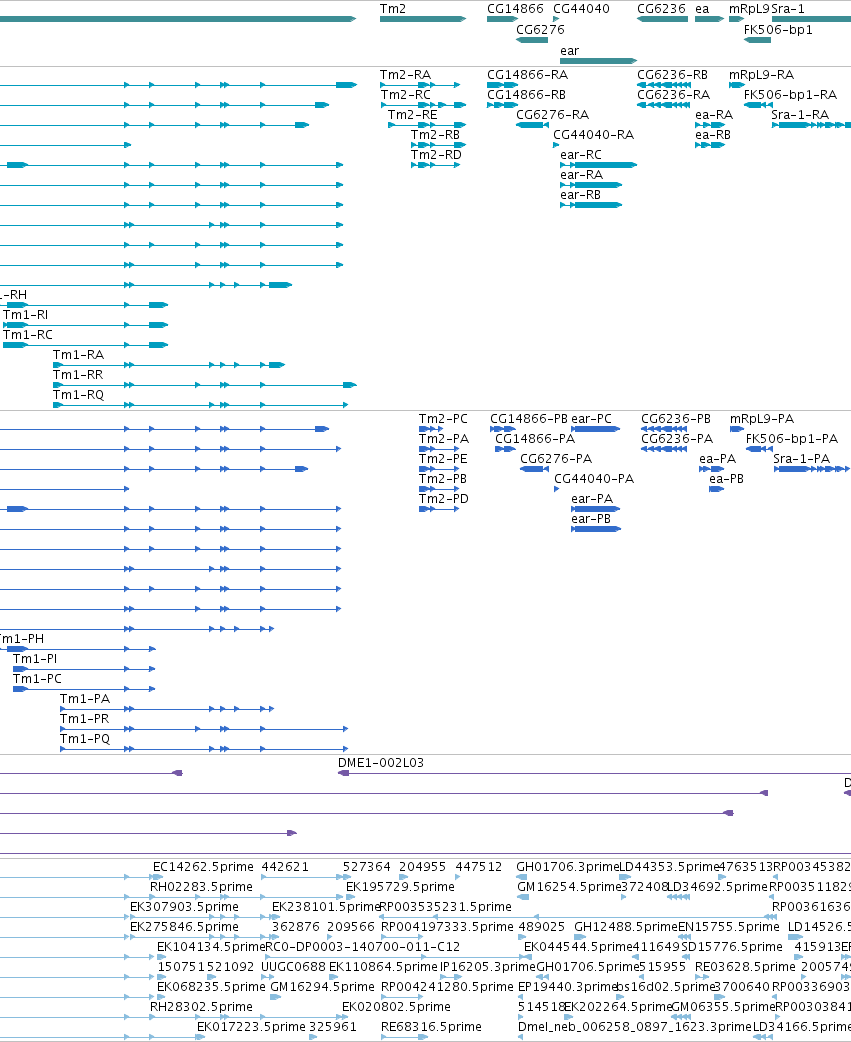Click transcript CG14866-RB
This screenshot has height=1042, width=851.
click(x=526, y=95)
